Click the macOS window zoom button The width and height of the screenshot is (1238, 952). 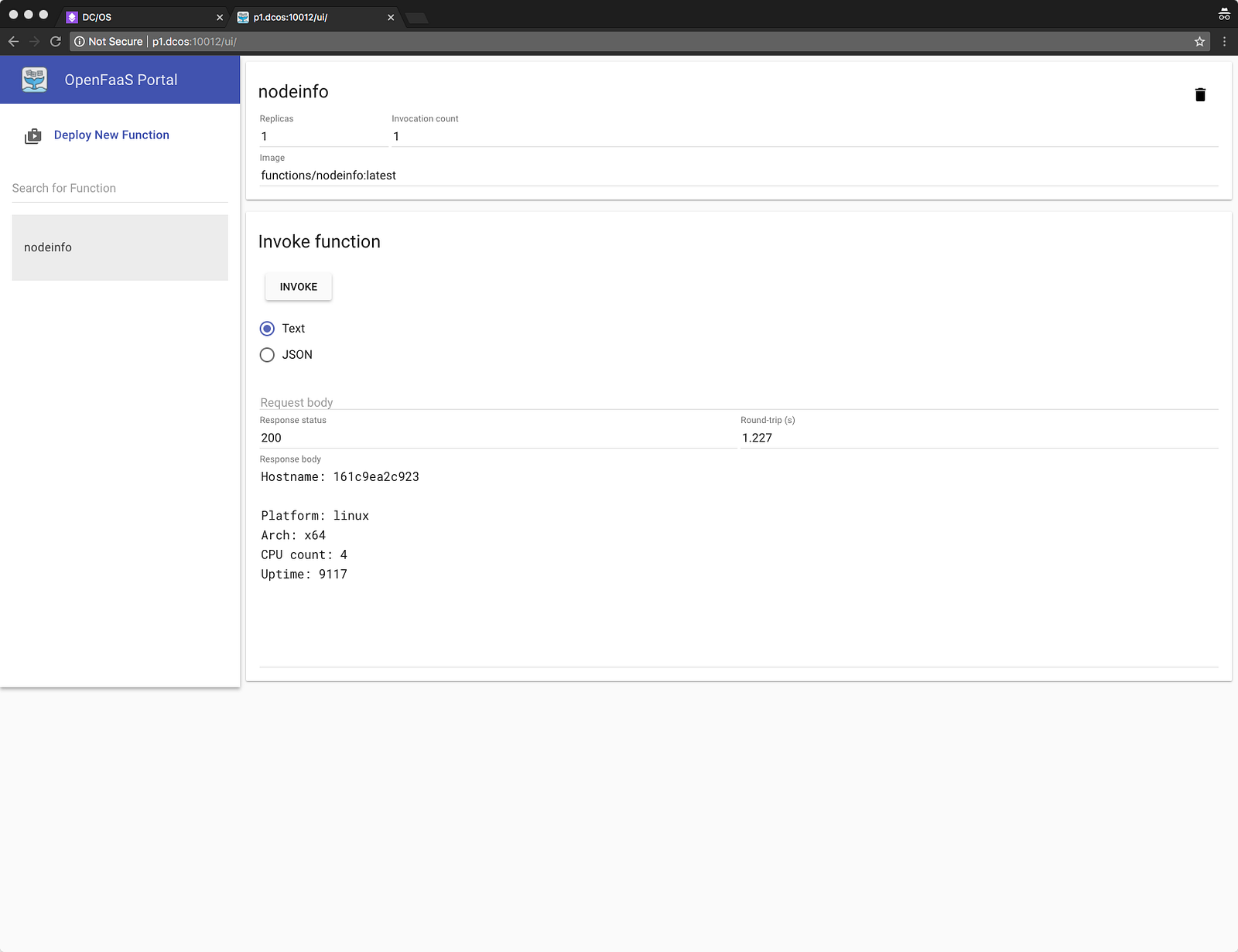tap(43, 15)
